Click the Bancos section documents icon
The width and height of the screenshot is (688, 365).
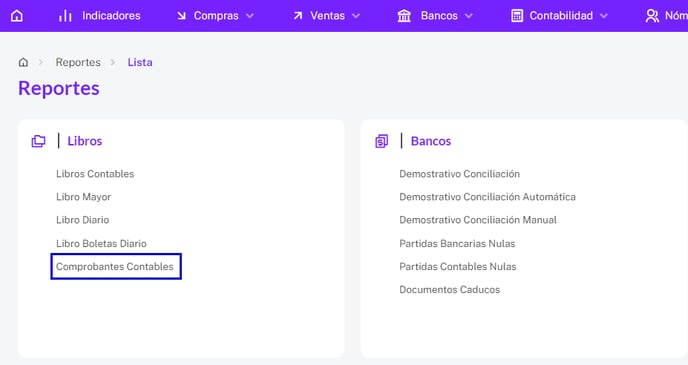coord(382,141)
